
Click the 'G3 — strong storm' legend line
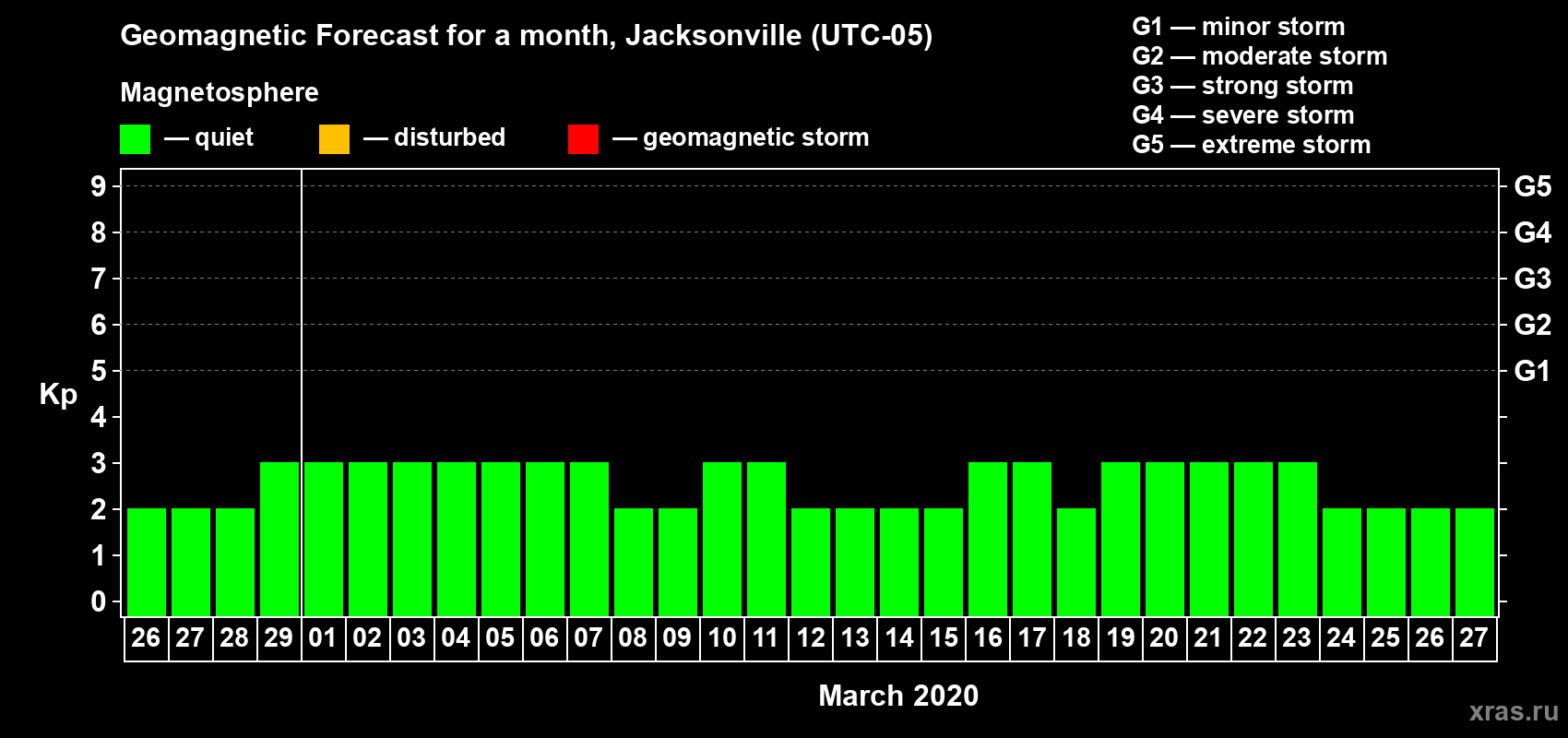(x=1242, y=86)
